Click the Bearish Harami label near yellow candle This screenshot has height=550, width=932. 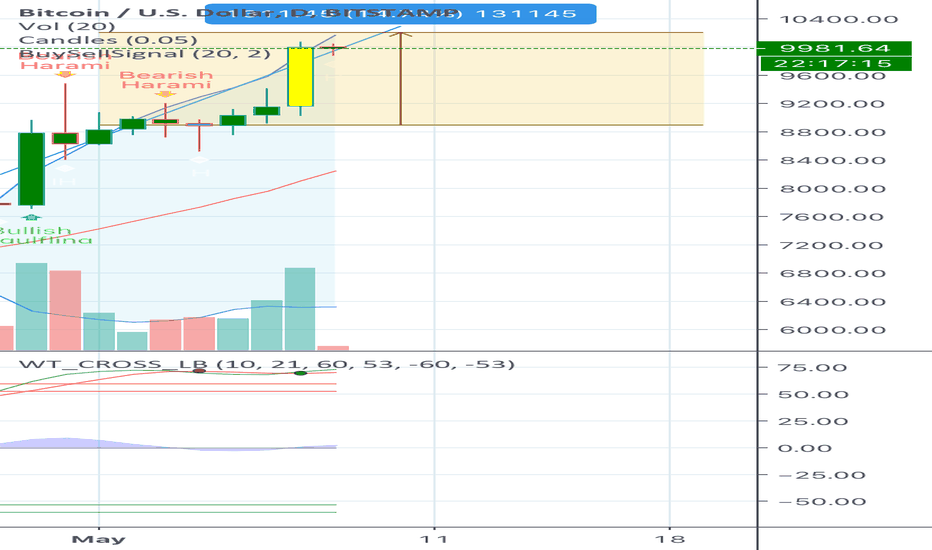(x=166, y=80)
